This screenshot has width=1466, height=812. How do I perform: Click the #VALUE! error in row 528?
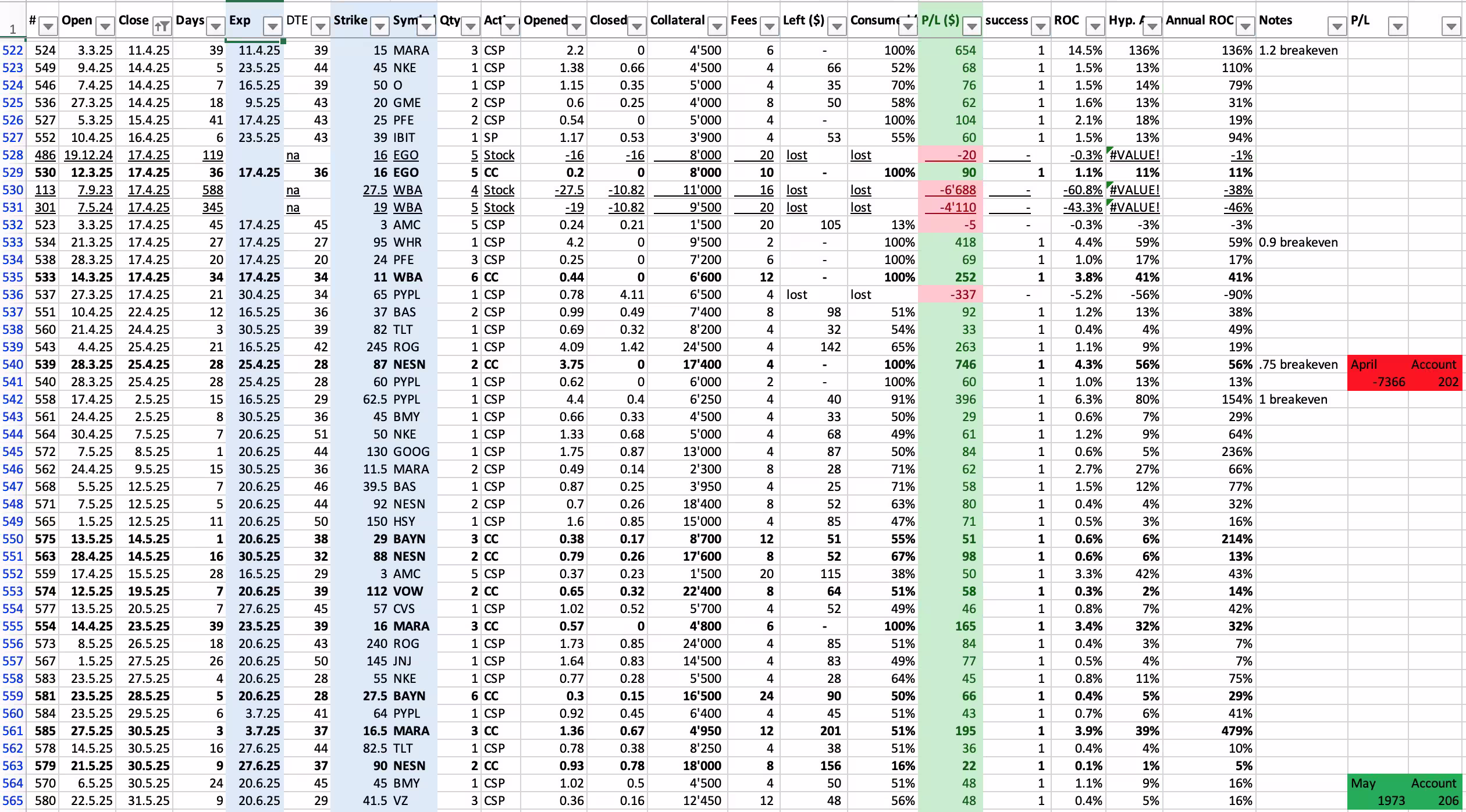click(x=1134, y=155)
